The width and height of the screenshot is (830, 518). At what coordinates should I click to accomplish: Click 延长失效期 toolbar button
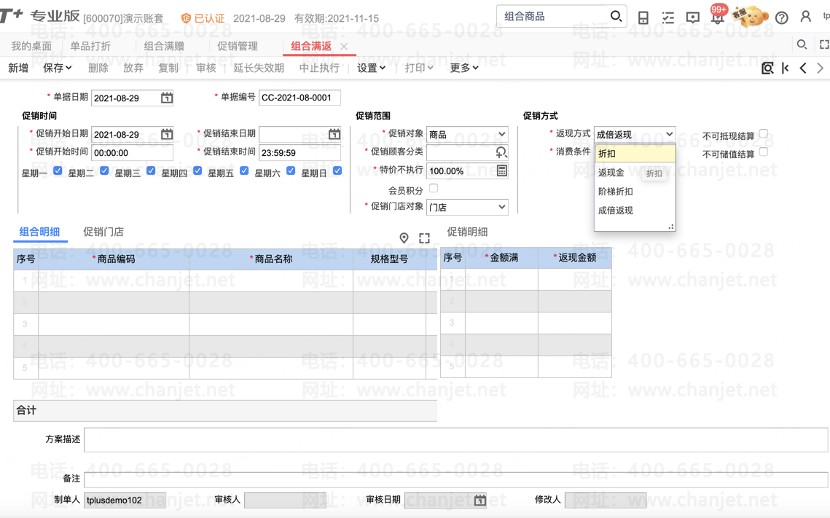(x=259, y=68)
